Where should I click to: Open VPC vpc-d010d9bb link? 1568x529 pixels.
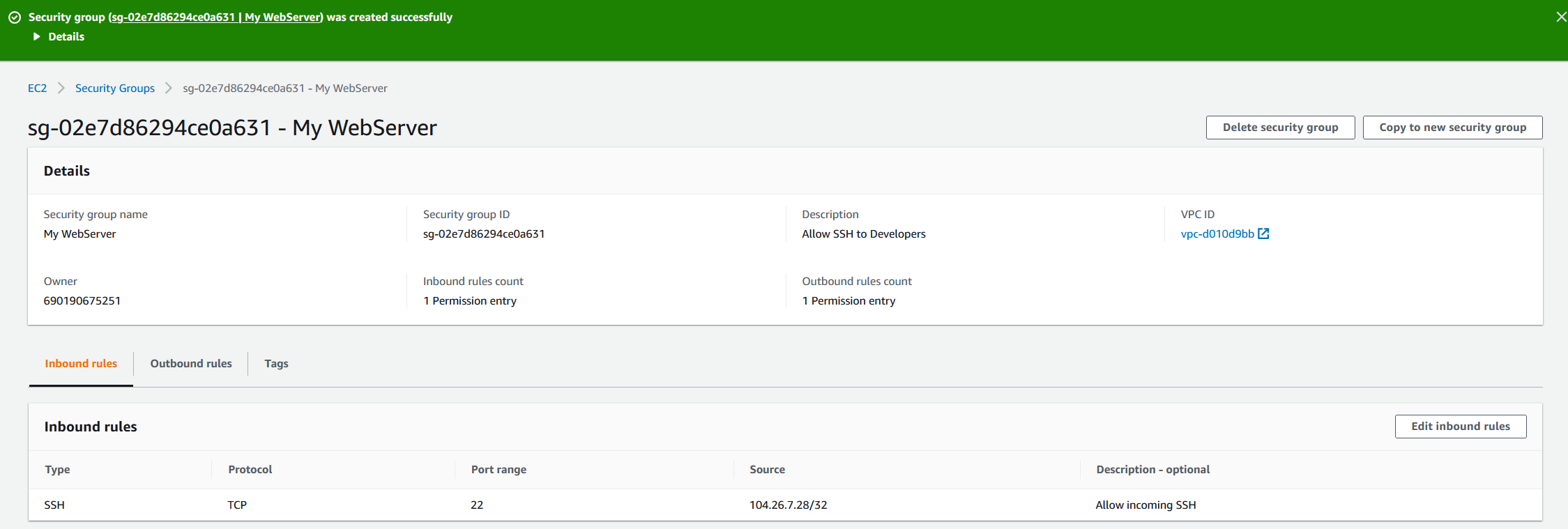click(1217, 234)
